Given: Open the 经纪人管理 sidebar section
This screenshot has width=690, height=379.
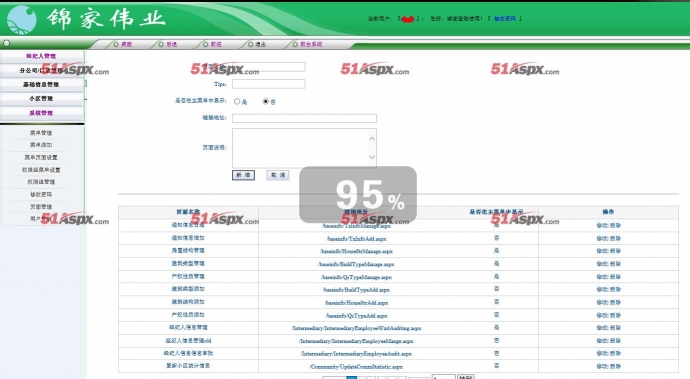Looking at the screenshot, I should pyautogui.click(x=41, y=56).
